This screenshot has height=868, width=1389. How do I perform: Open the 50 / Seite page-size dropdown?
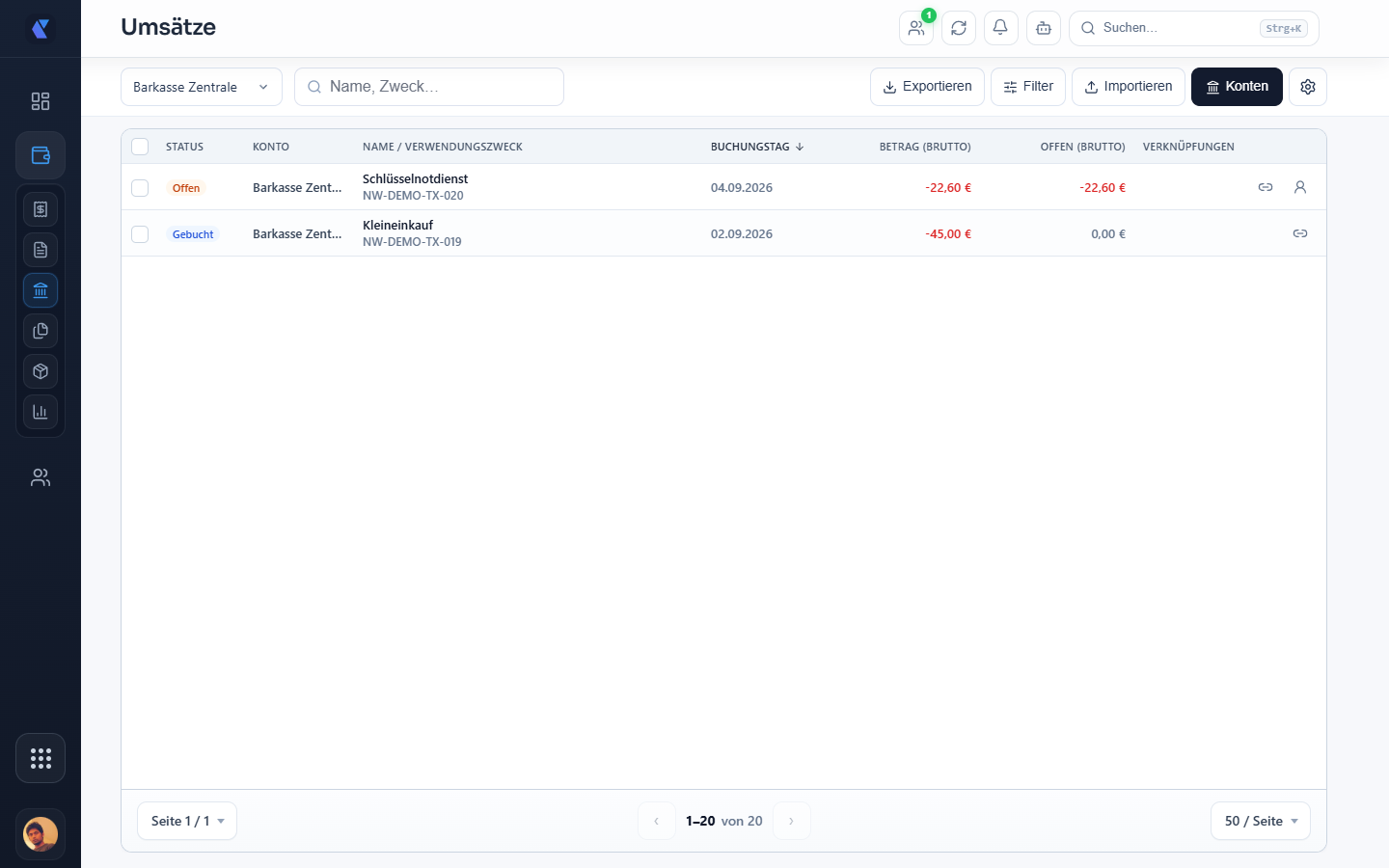pyautogui.click(x=1261, y=821)
